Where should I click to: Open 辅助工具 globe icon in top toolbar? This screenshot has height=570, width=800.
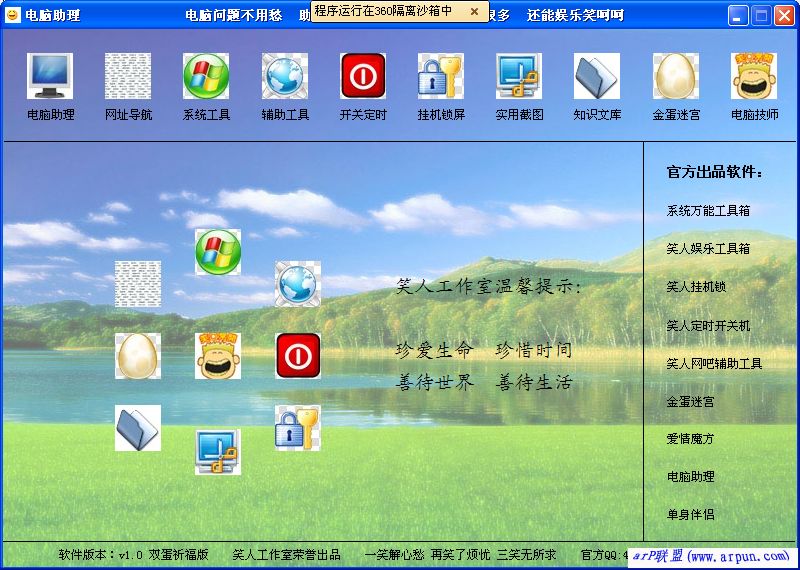click(x=285, y=76)
